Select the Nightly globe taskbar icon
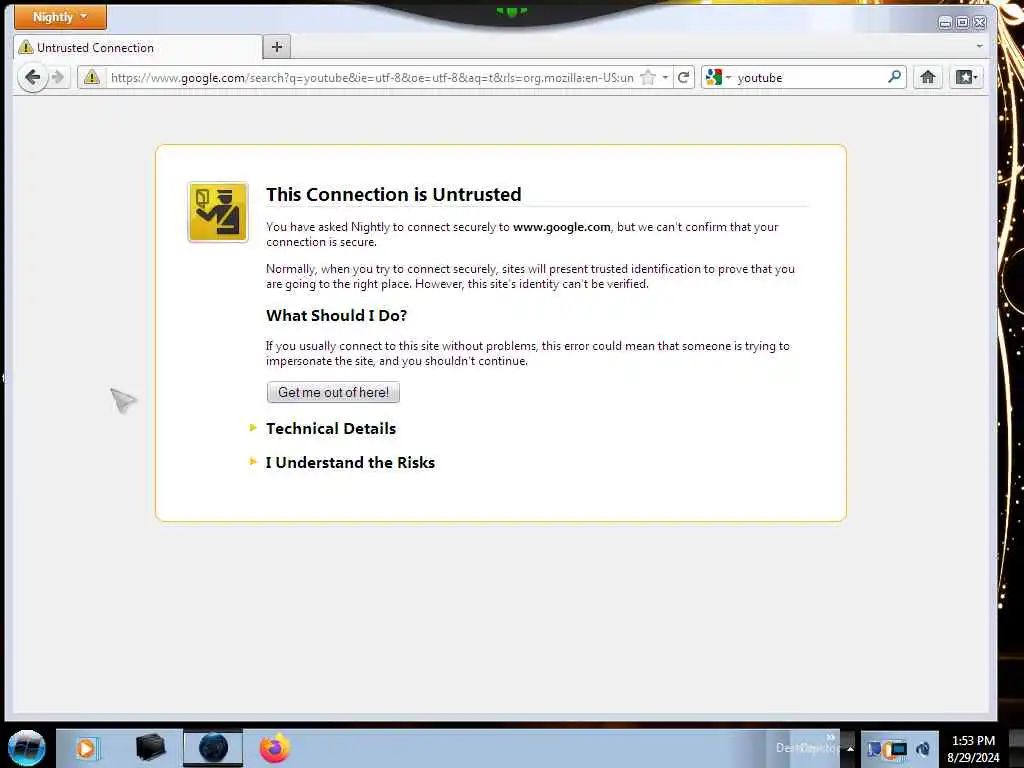 point(213,748)
